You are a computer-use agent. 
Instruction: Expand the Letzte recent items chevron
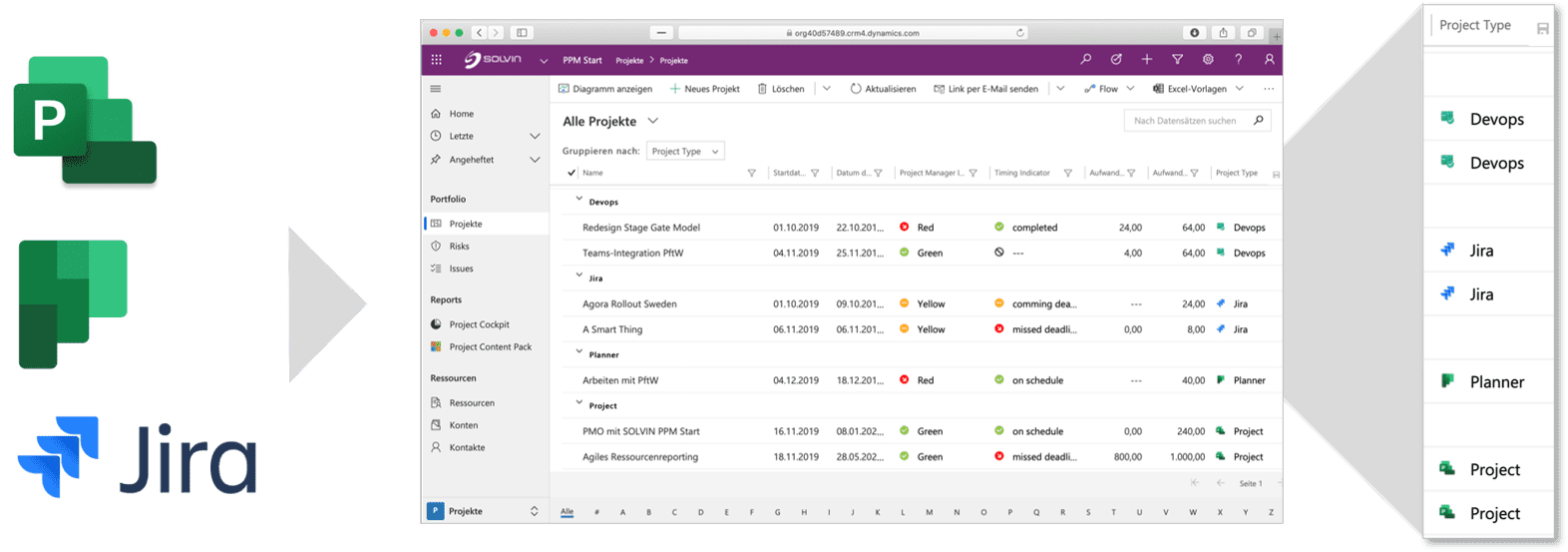[x=535, y=137]
